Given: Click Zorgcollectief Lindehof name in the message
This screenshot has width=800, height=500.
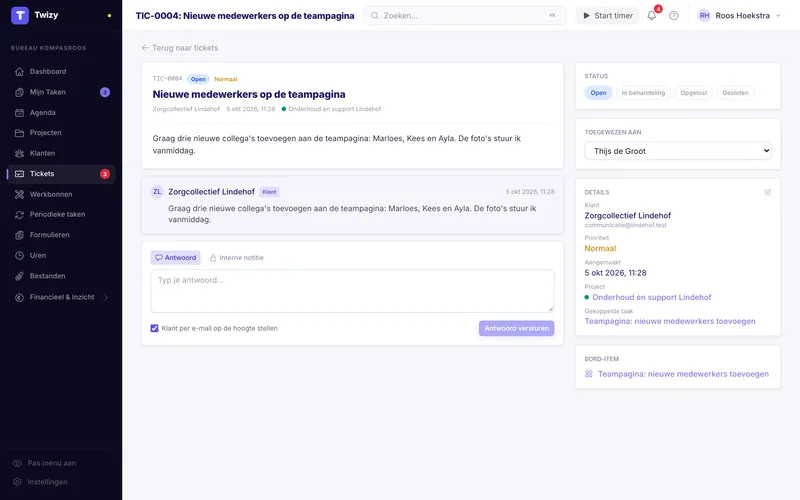Looking at the screenshot, I should point(211,192).
